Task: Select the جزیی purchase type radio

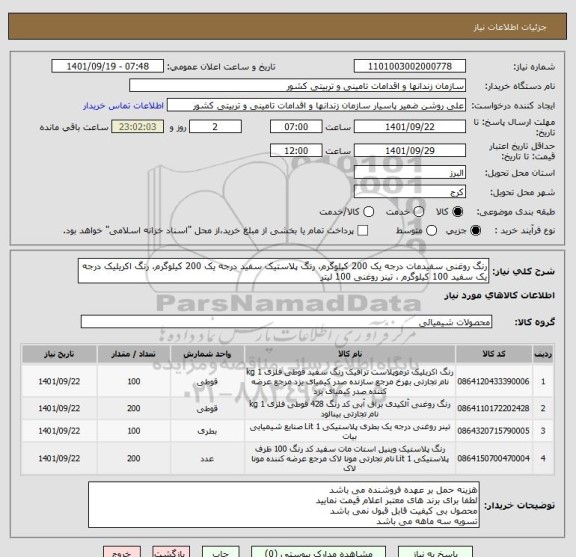Action: click(x=475, y=231)
